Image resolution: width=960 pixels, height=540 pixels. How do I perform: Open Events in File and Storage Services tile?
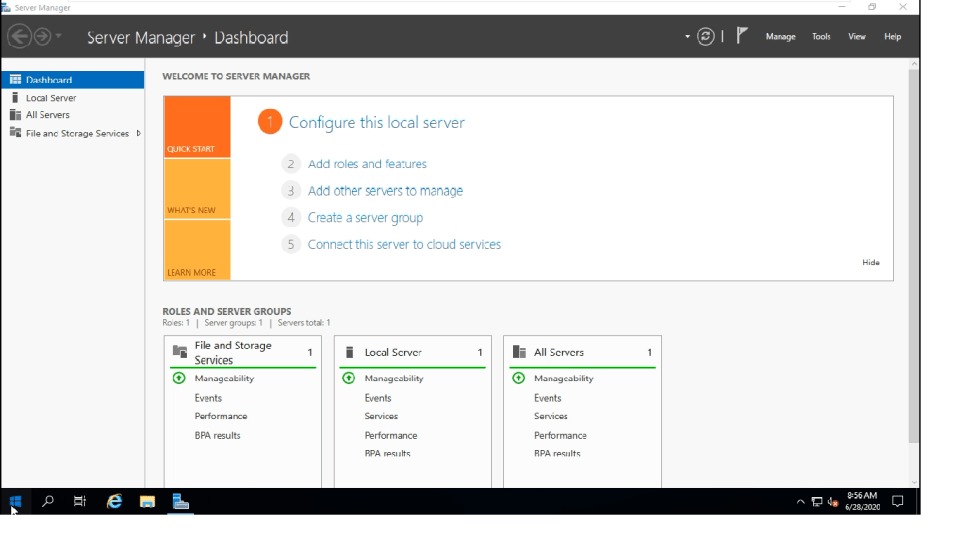[208, 398]
